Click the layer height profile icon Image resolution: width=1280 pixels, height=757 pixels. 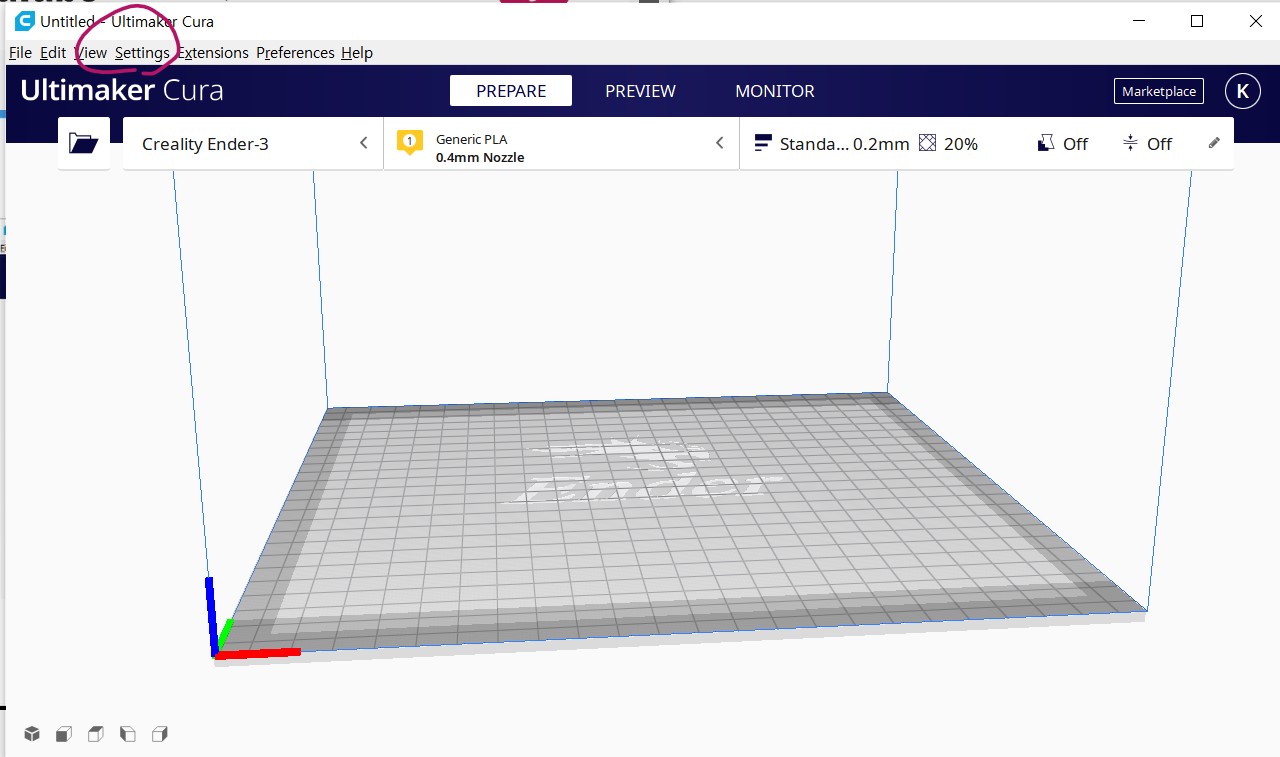(x=764, y=143)
